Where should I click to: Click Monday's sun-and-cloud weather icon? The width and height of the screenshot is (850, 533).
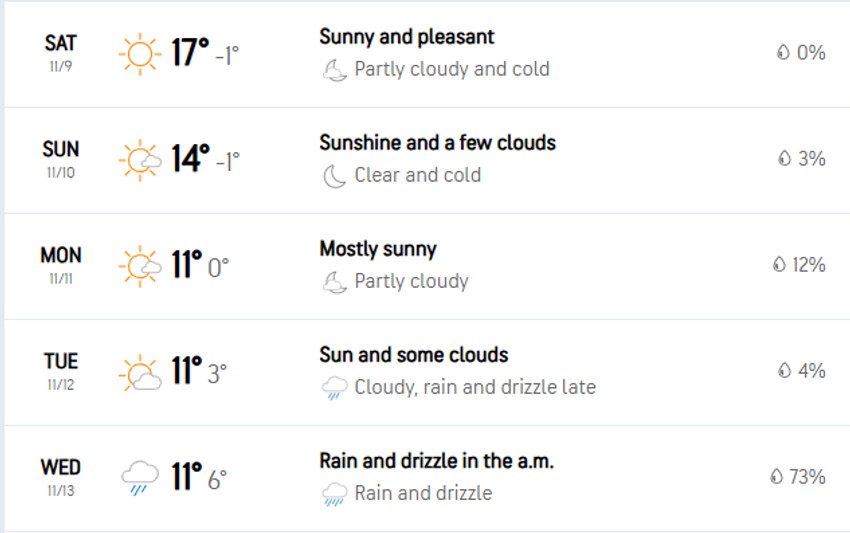coord(140,265)
